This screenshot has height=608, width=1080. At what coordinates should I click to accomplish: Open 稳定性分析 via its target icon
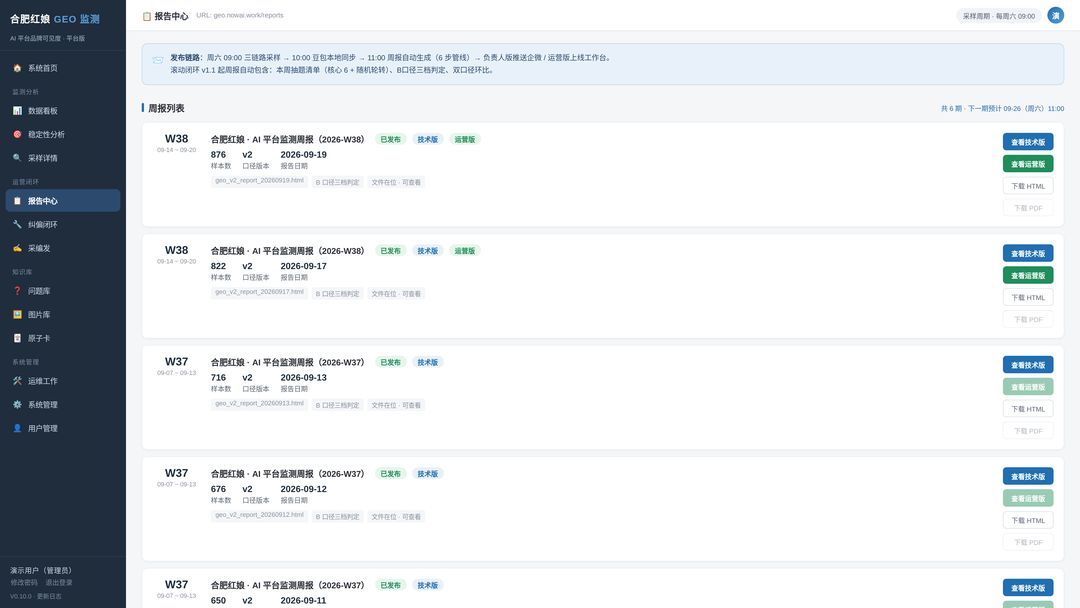[17, 134]
